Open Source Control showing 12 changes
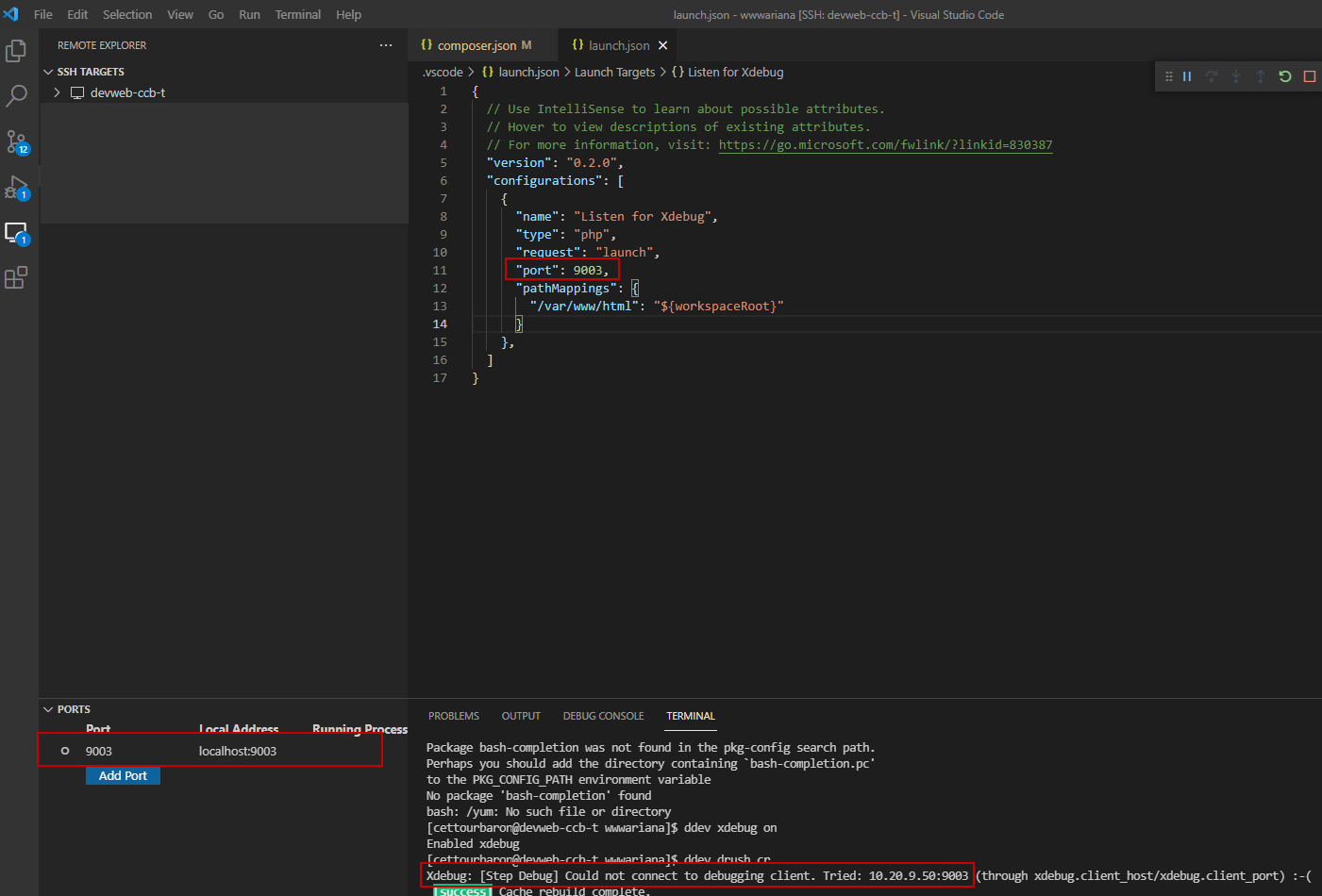This screenshot has width=1322, height=896. click(15, 141)
